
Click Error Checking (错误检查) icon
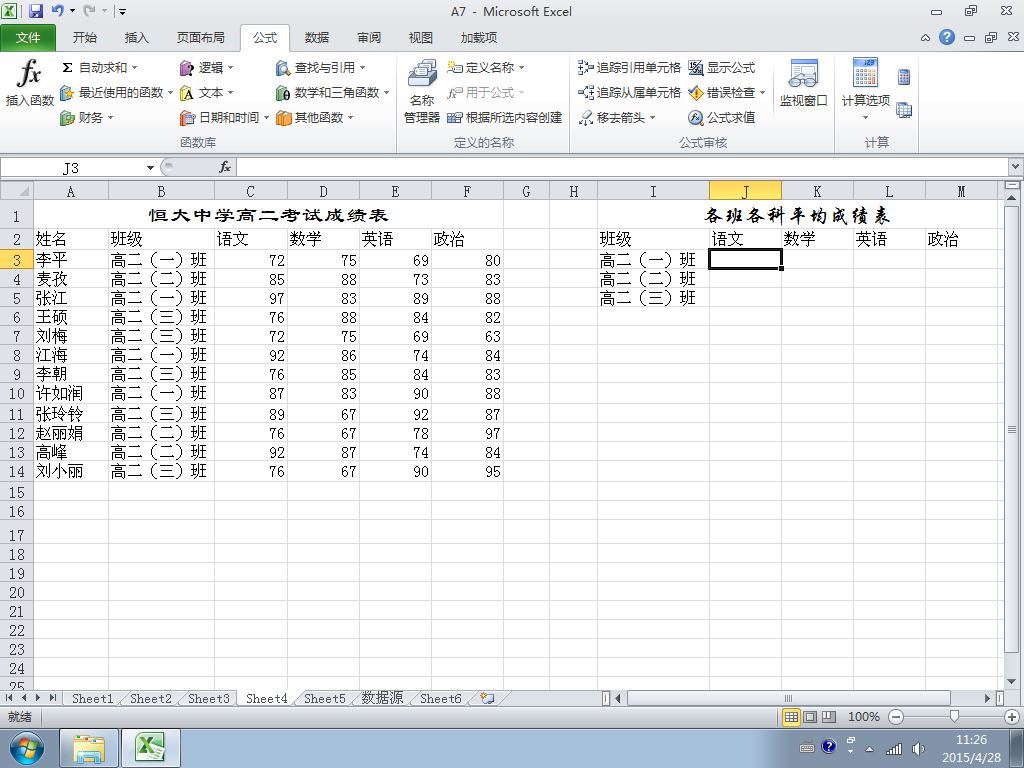(x=696, y=93)
